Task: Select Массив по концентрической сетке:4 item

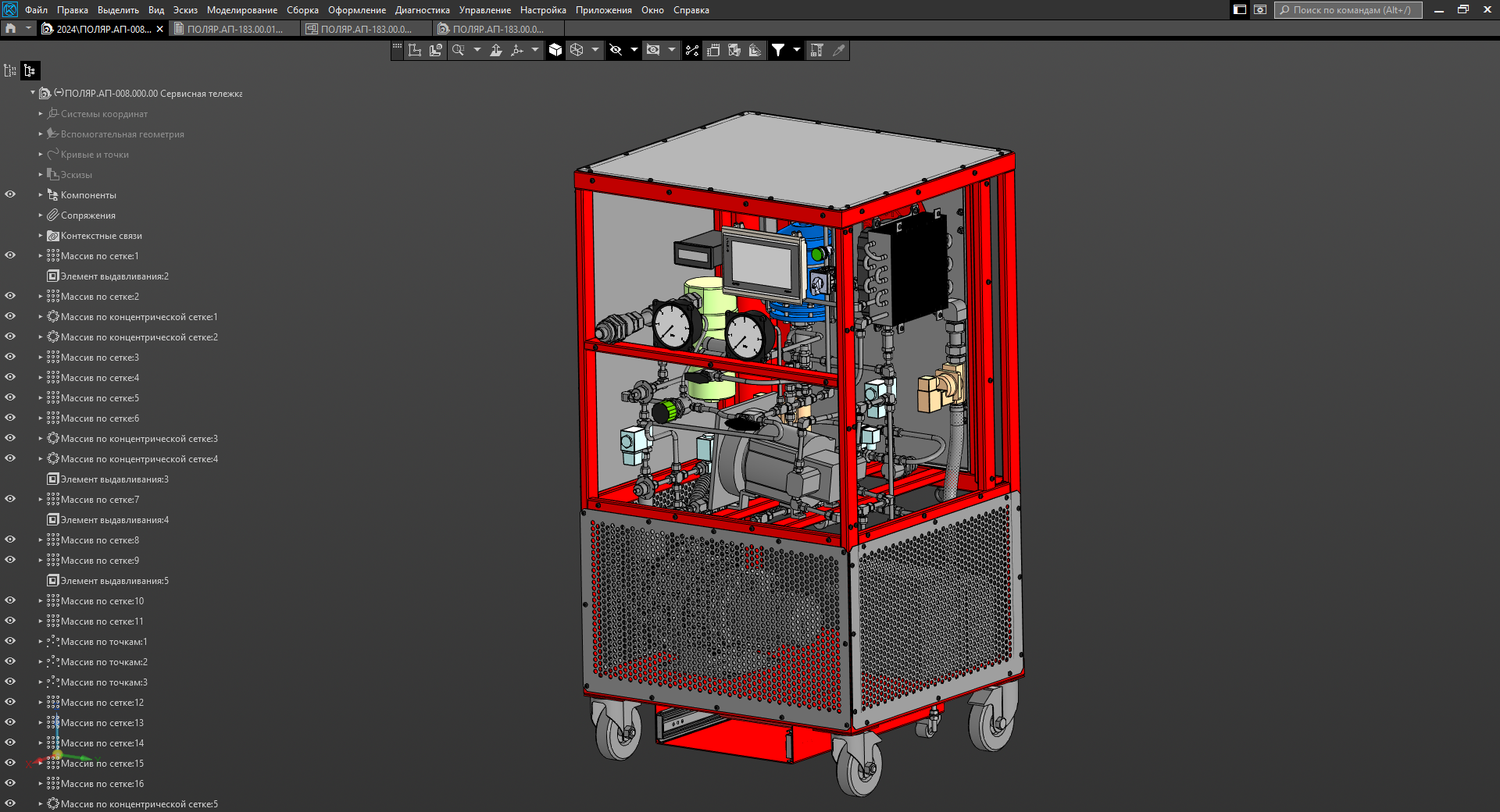Action: [139, 459]
